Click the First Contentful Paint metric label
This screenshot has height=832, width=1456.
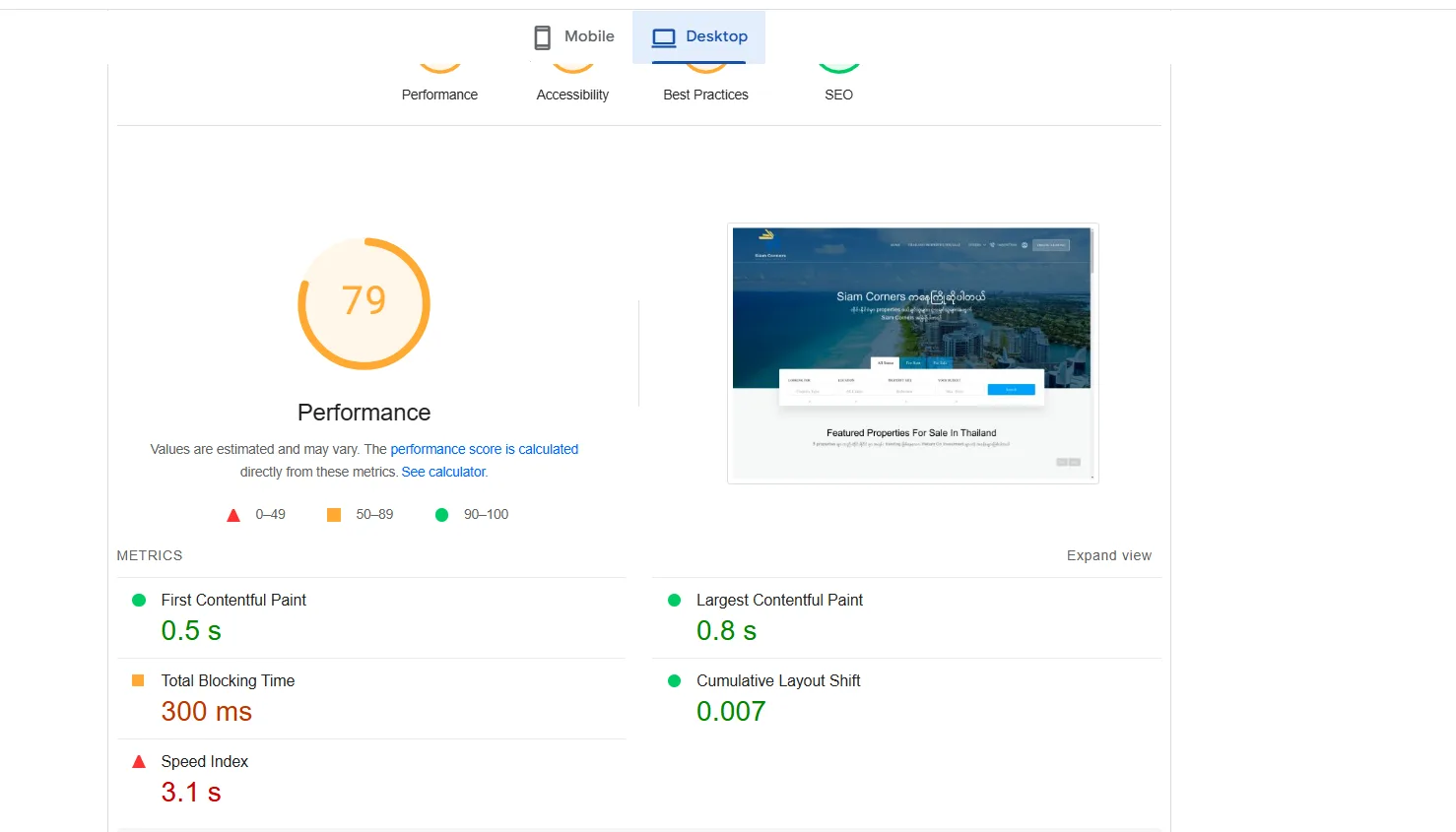tap(233, 600)
